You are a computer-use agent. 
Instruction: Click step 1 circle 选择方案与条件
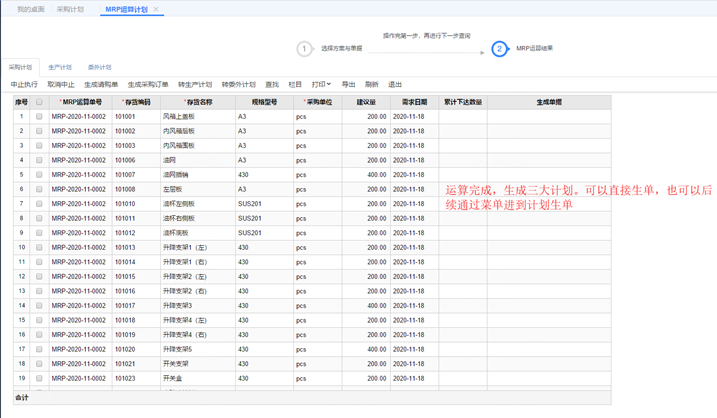pos(305,49)
